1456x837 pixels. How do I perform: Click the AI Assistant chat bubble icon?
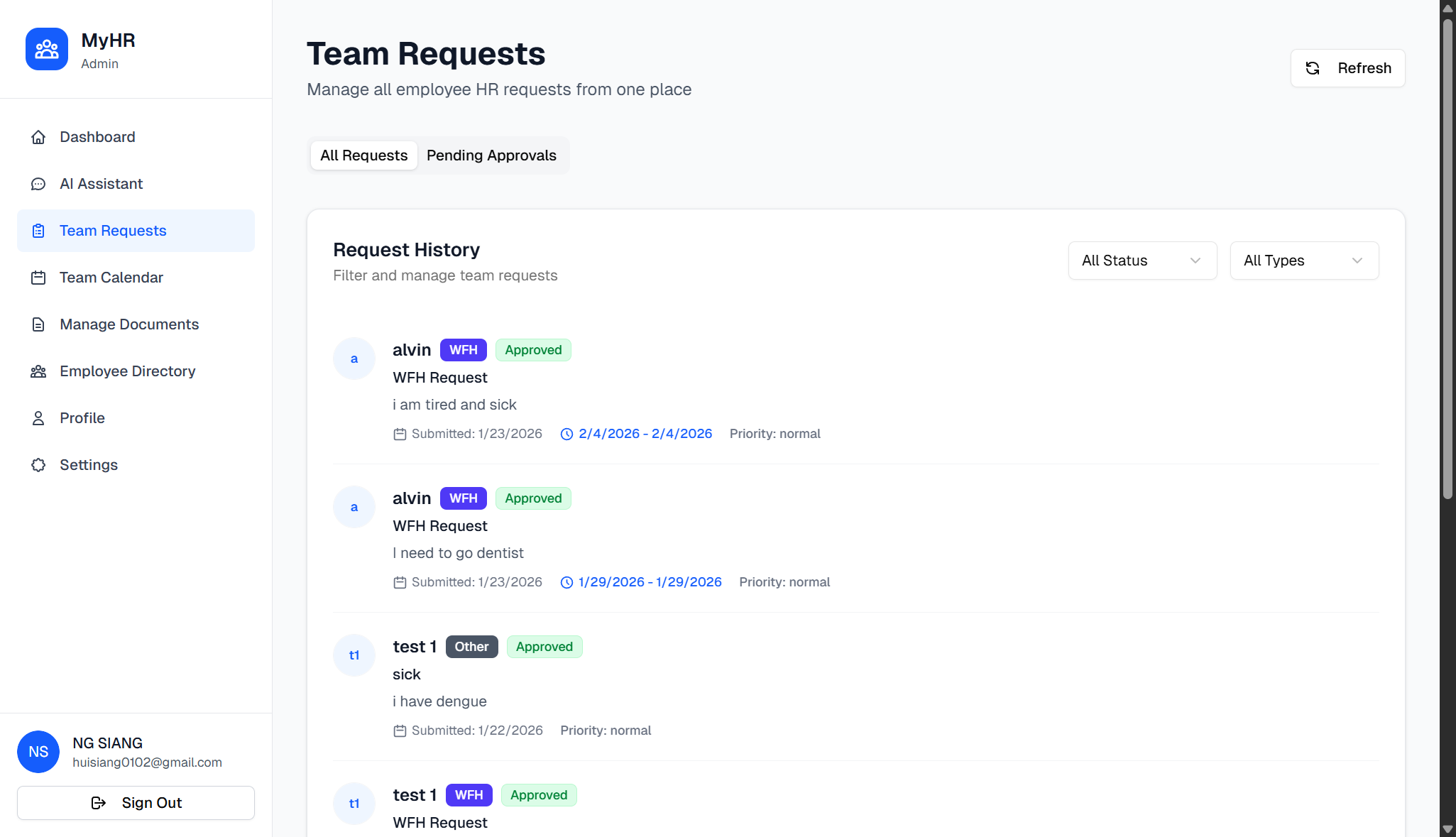pos(38,184)
